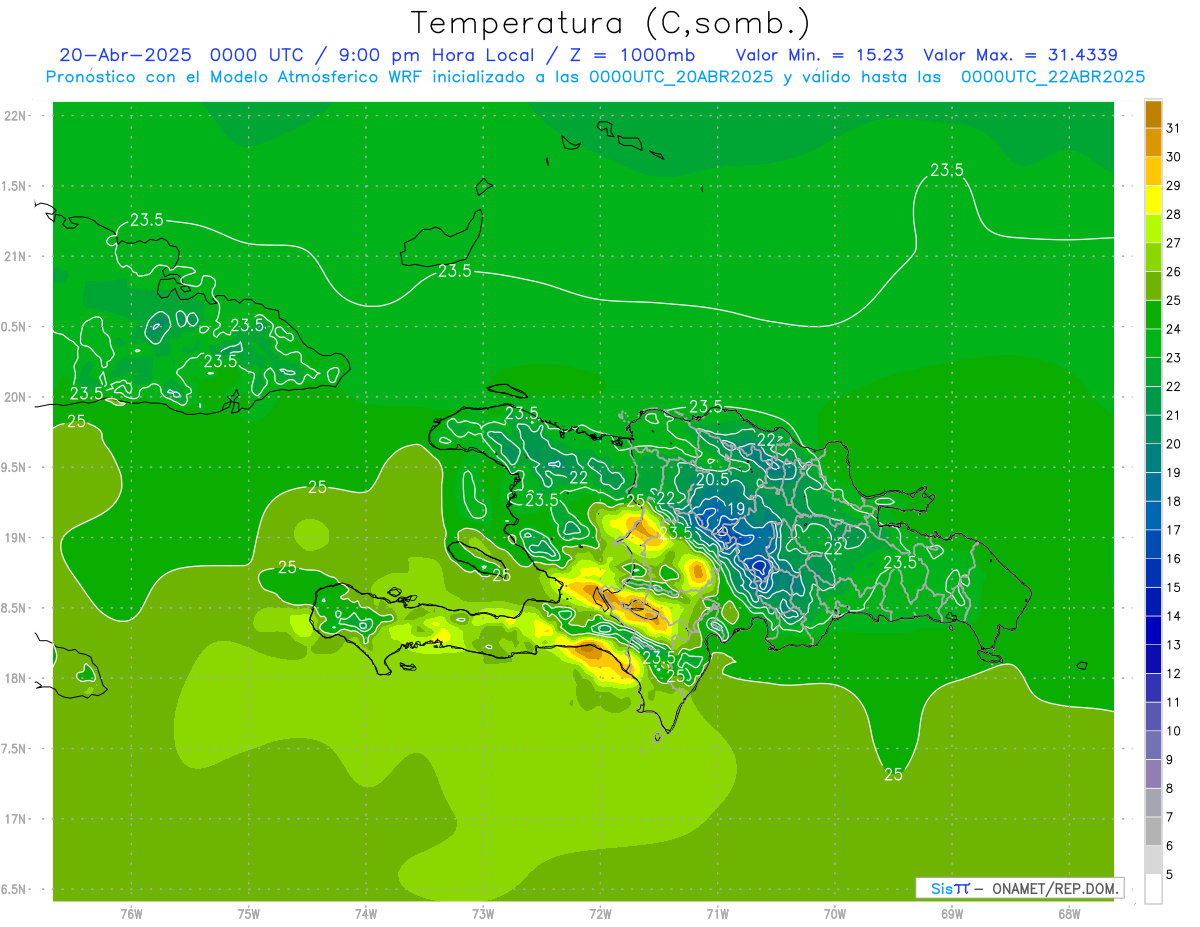Image resolution: width=1200 pixels, height=927 pixels.
Task: Click the '20N' latitude axis label
Action: [x=16, y=397]
